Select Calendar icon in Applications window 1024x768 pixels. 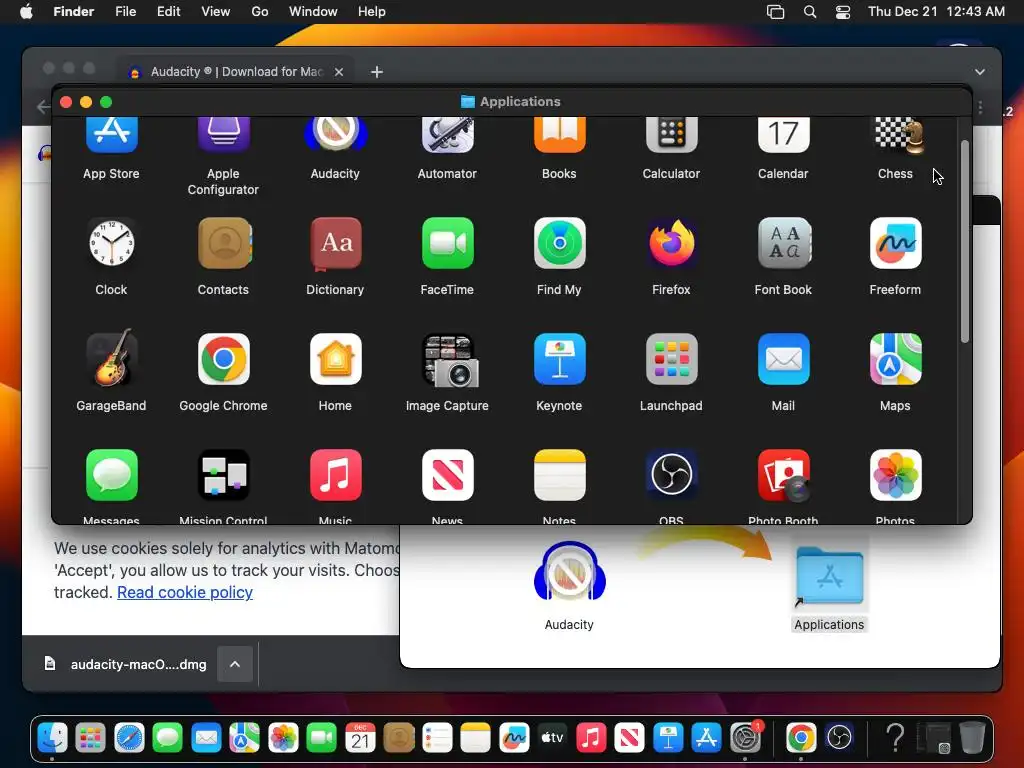pyautogui.click(x=783, y=136)
